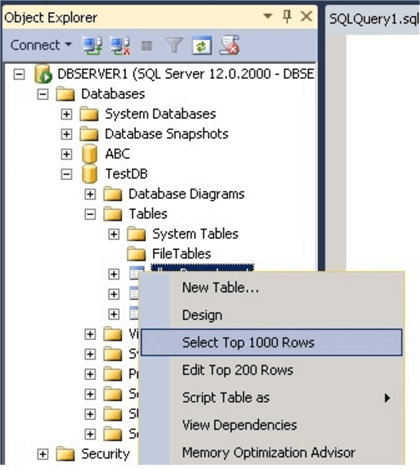Click the Stop square toolbar icon

(x=147, y=46)
